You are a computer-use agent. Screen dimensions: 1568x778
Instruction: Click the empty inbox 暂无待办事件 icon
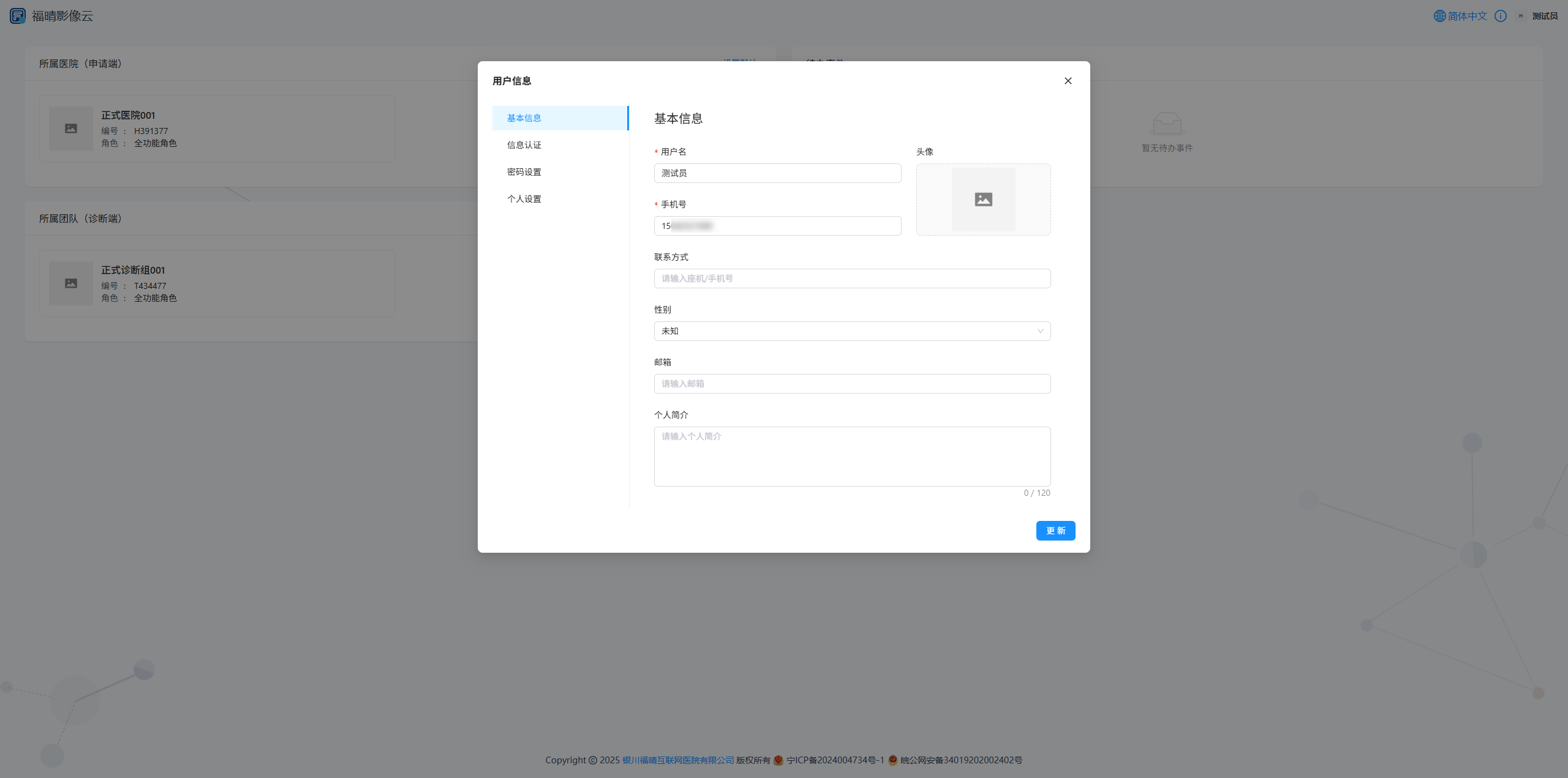[x=1167, y=124]
